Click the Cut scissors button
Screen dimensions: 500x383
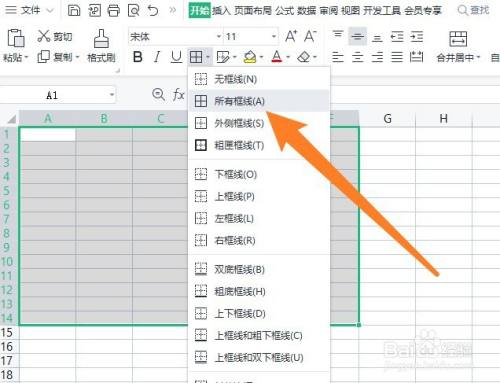[54, 36]
